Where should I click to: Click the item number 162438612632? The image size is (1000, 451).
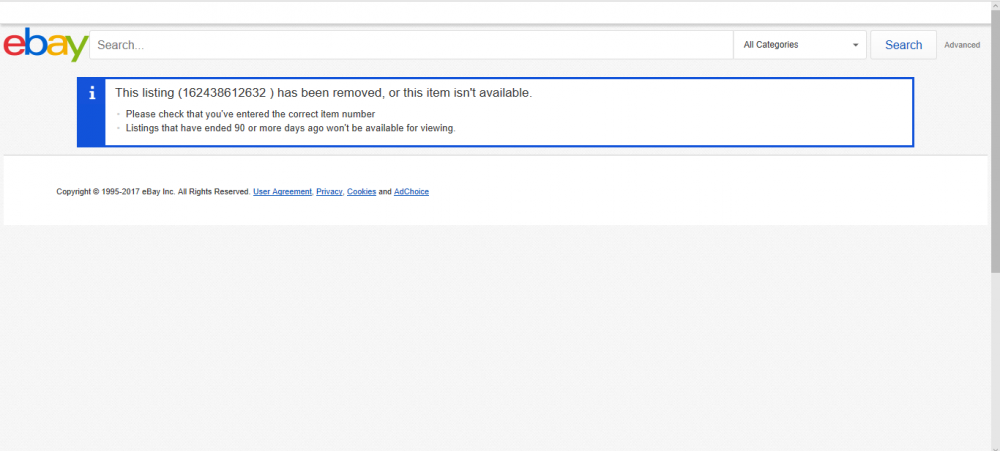click(222, 93)
